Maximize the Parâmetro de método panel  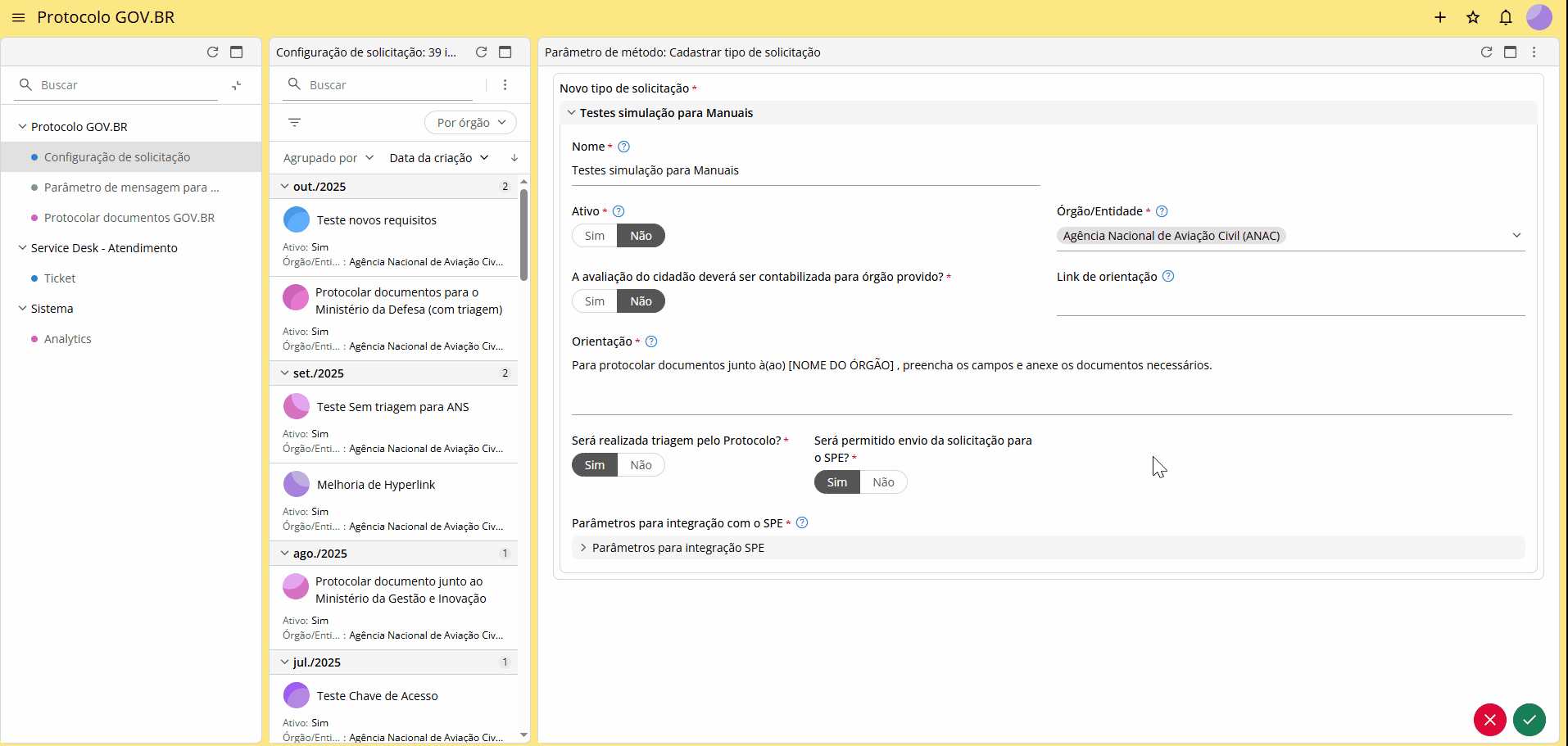[x=1511, y=52]
